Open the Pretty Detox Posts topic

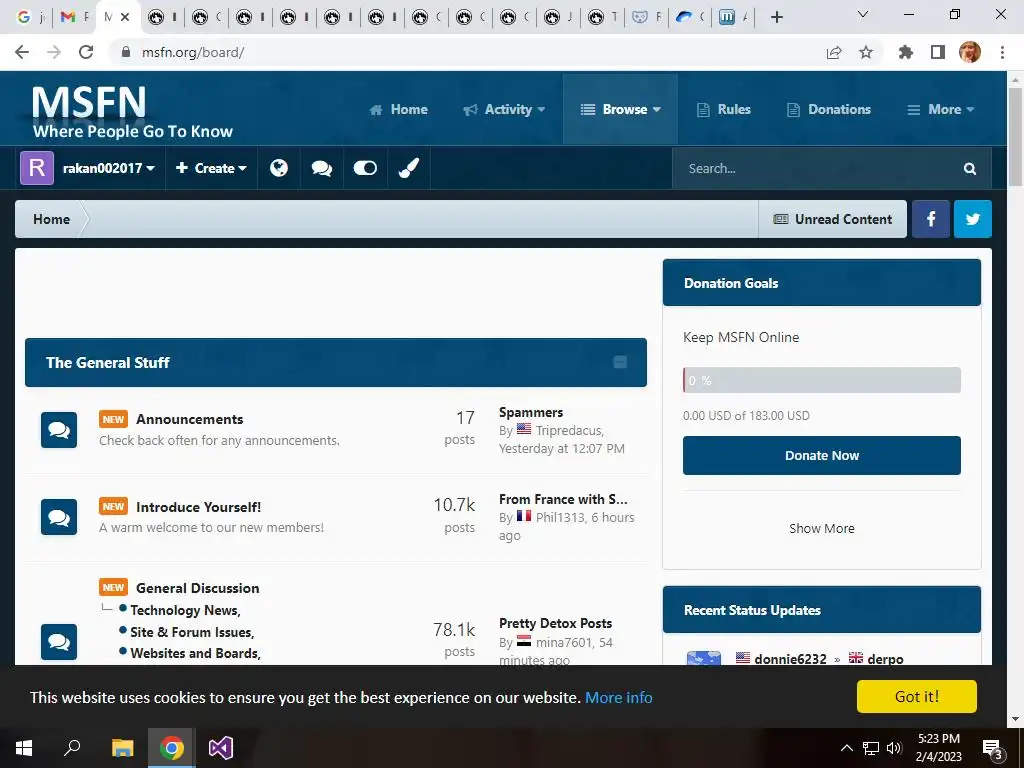pos(555,624)
